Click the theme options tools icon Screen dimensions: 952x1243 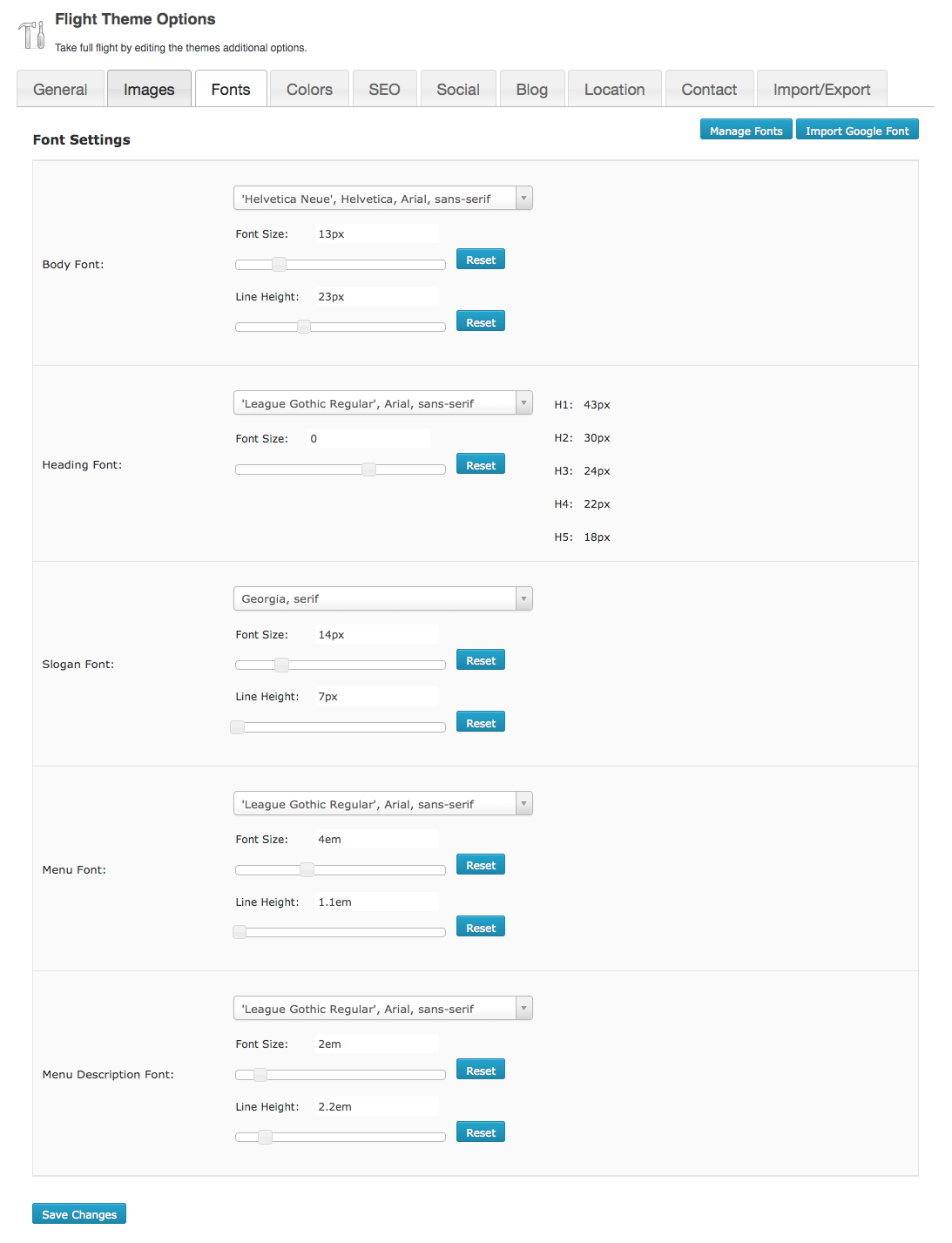pyautogui.click(x=31, y=34)
